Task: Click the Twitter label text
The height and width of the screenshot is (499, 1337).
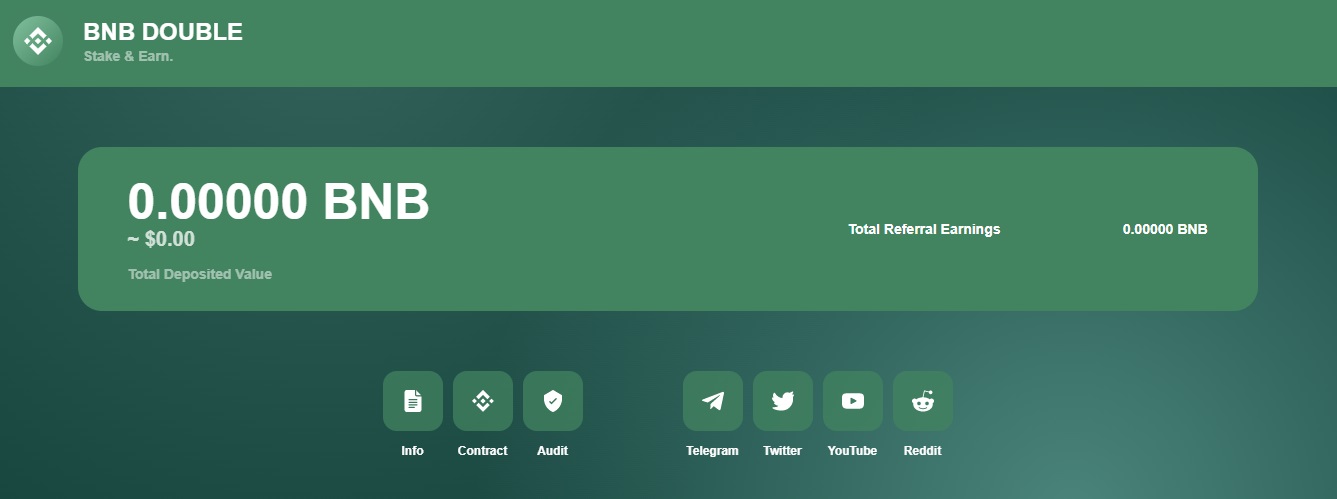Action: point(782,451)
